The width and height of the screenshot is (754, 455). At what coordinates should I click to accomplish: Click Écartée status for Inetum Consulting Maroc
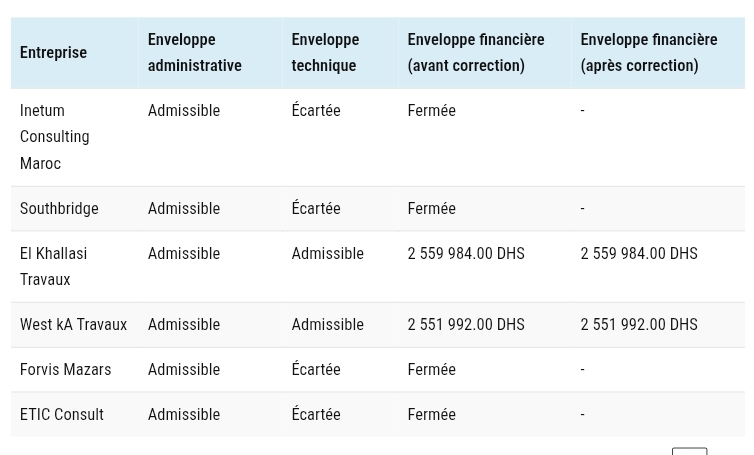click(x=315, y=110)
